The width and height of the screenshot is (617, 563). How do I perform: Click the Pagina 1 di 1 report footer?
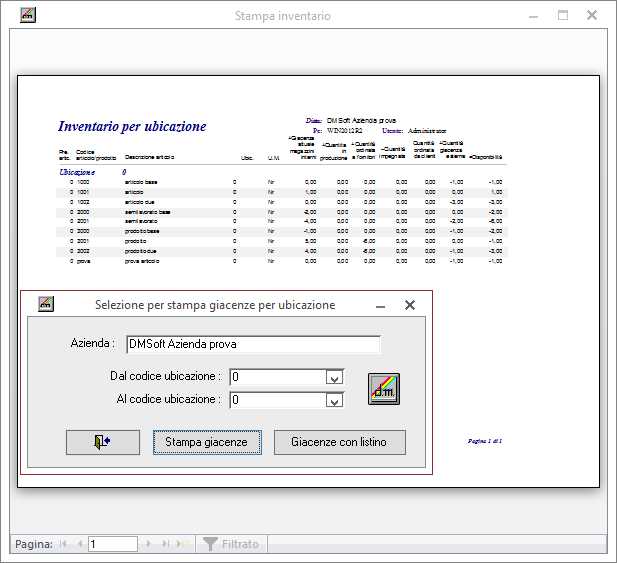point(485,441)
